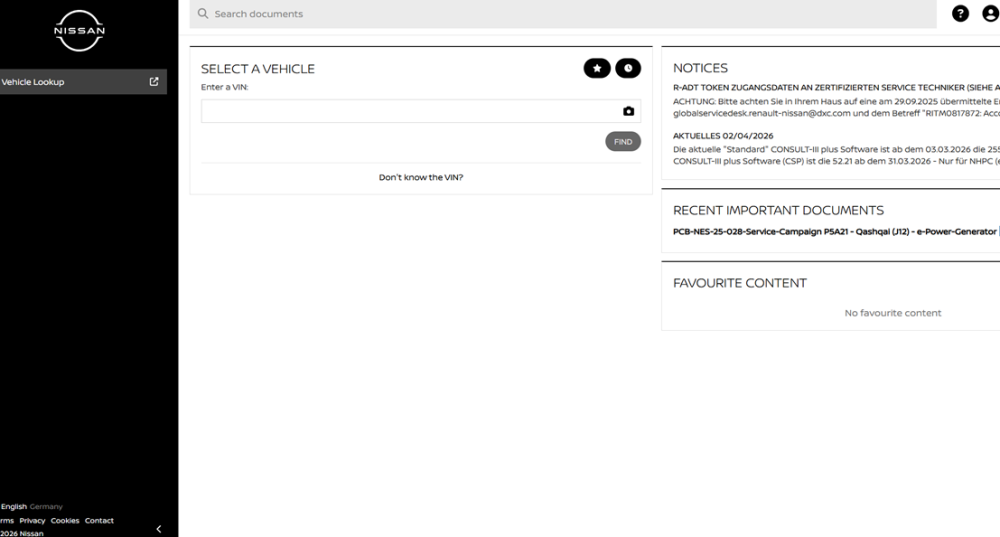Screen dimensions: 1000x537
Task: Open PCB-NES-25-028 Service Campaign document
Action: point(834,232)
